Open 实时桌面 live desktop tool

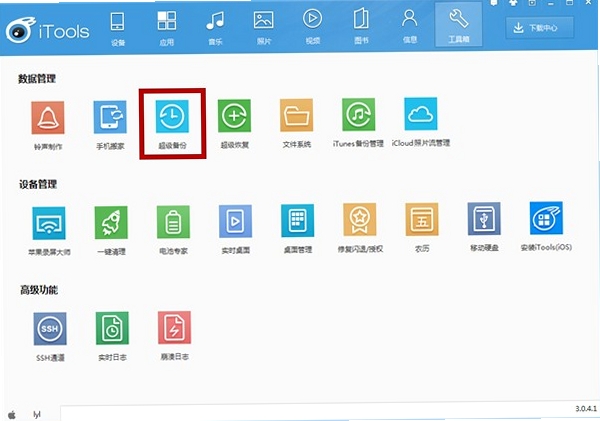click(235, 221)
